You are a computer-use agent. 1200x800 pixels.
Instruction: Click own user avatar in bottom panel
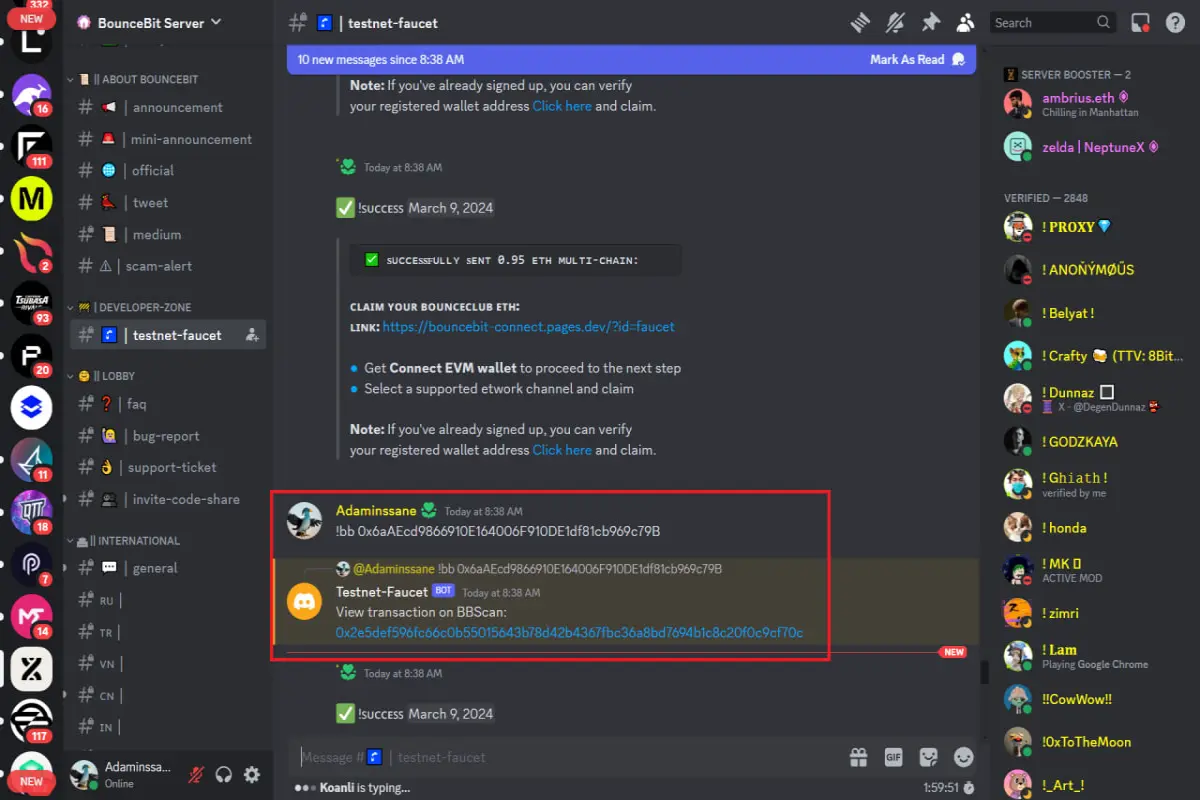coord(84,774)
